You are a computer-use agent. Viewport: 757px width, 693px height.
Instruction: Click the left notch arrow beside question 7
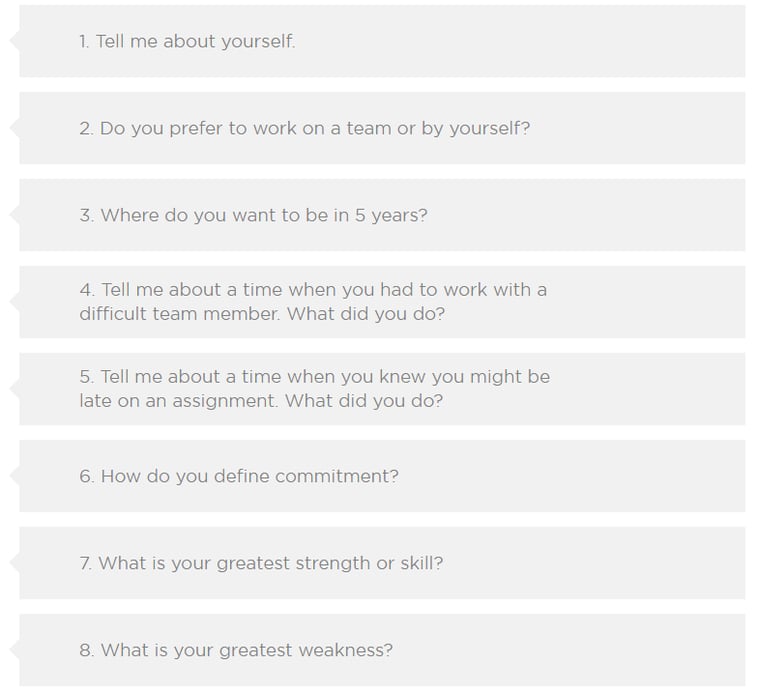click(x=14, y=563)
